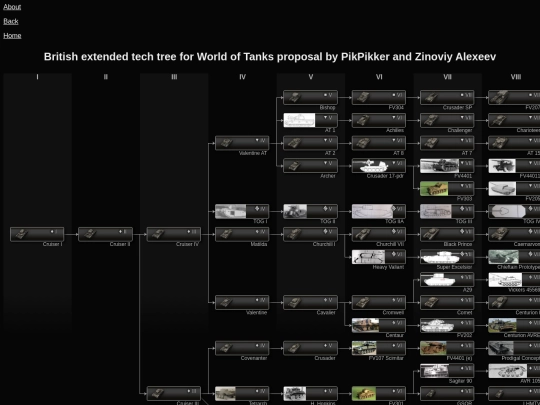The width and height of the screenshot is (540, 405).
Task: Select the FV303 tank thumbnail
Action: click(x=434, y=189)
